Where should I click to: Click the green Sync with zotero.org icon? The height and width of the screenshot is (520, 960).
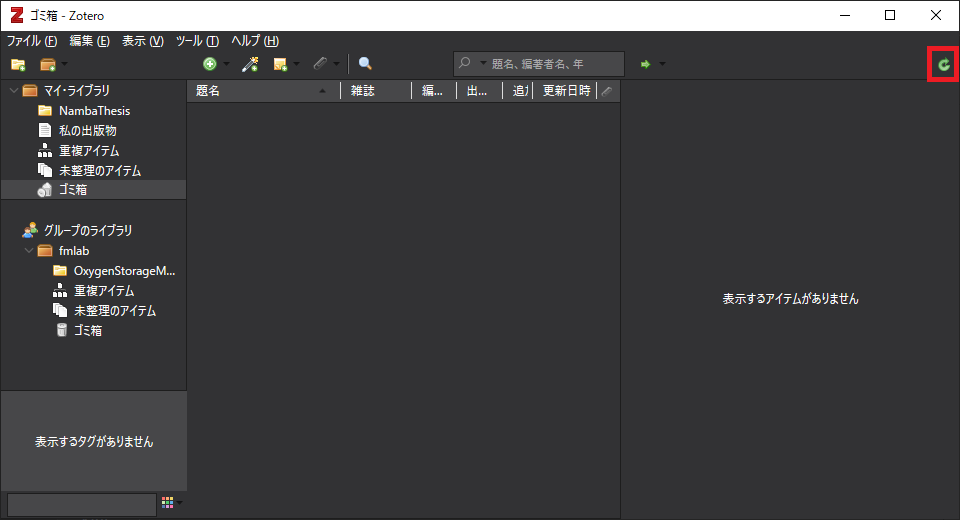click(x=943, y=64)
